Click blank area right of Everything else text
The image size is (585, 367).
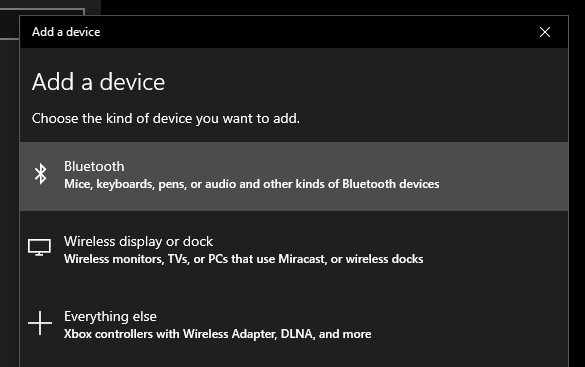coord(470,325)
